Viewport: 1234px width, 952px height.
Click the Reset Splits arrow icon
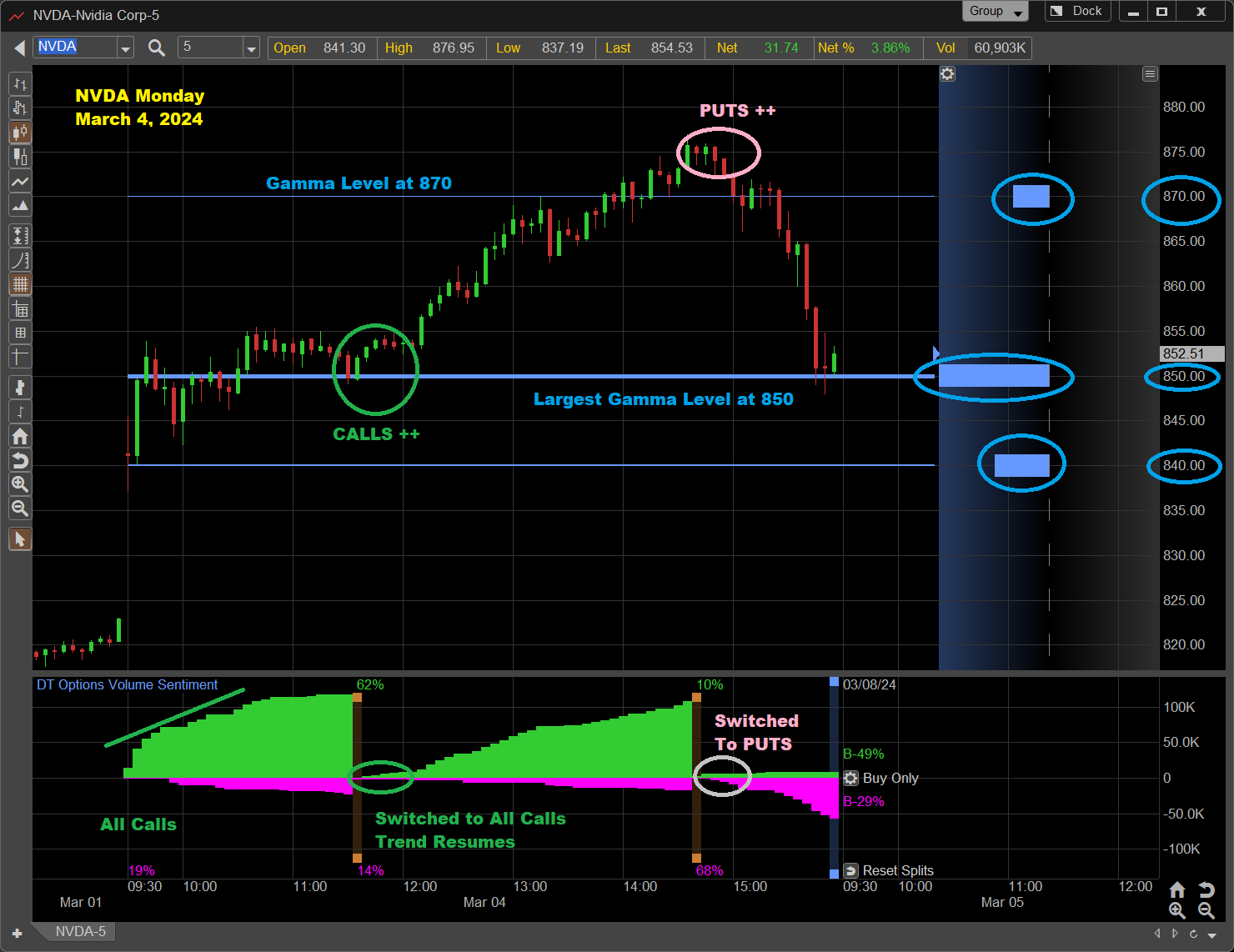tap(850, 870)
